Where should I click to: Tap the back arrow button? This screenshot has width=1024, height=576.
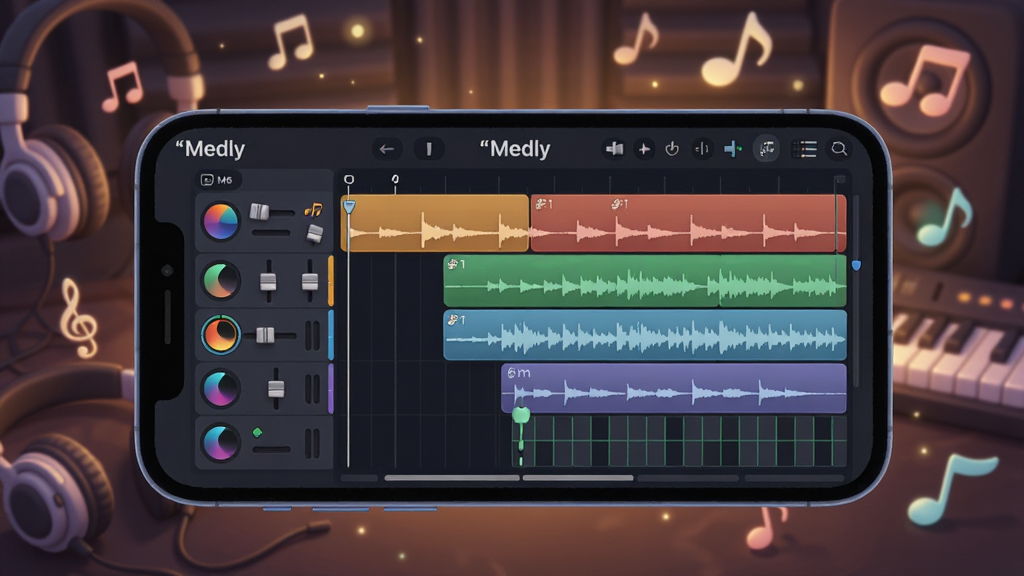pos(387,149)
